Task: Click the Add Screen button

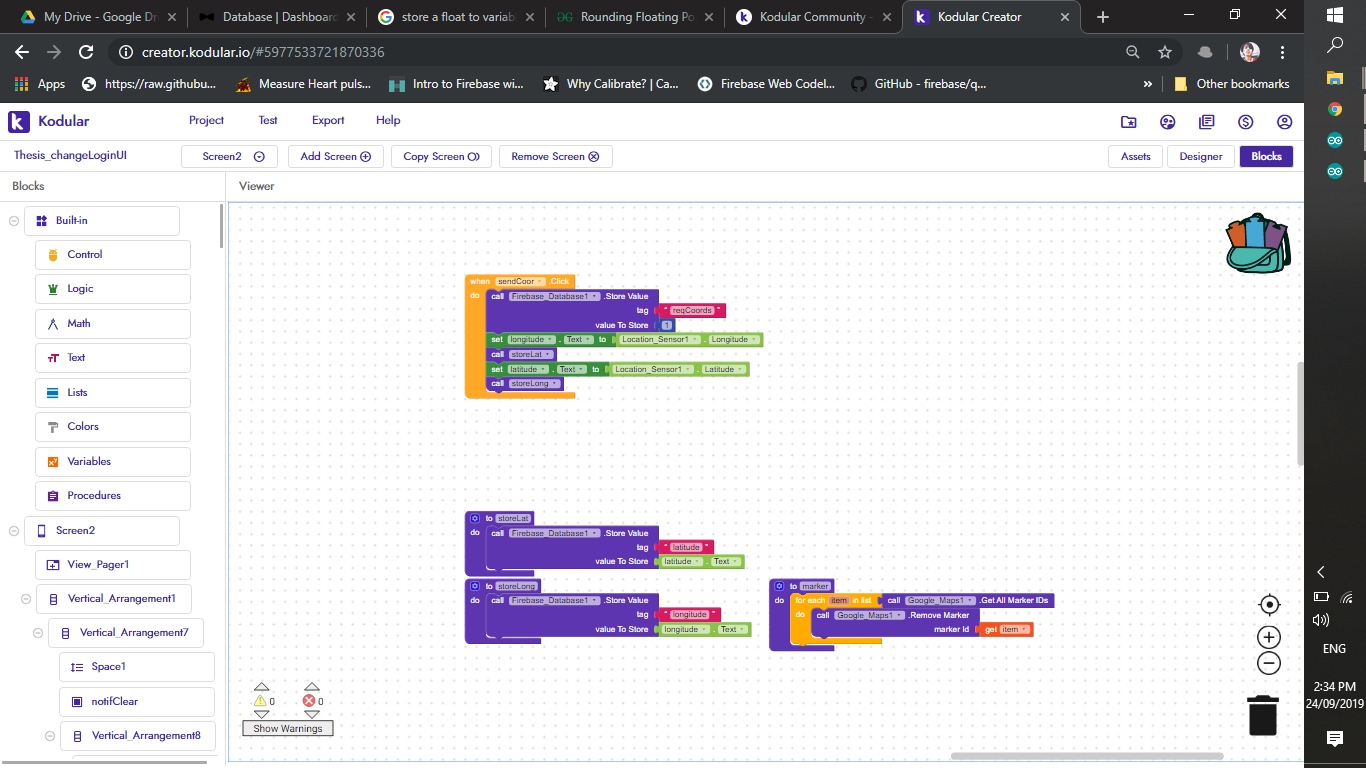Action: tap(335, 157)
